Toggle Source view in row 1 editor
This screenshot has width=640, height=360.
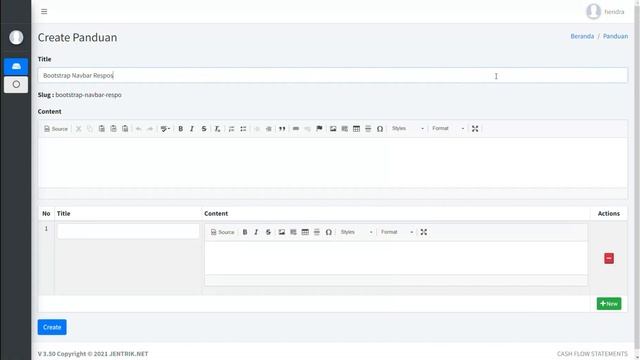coord(222,232)
